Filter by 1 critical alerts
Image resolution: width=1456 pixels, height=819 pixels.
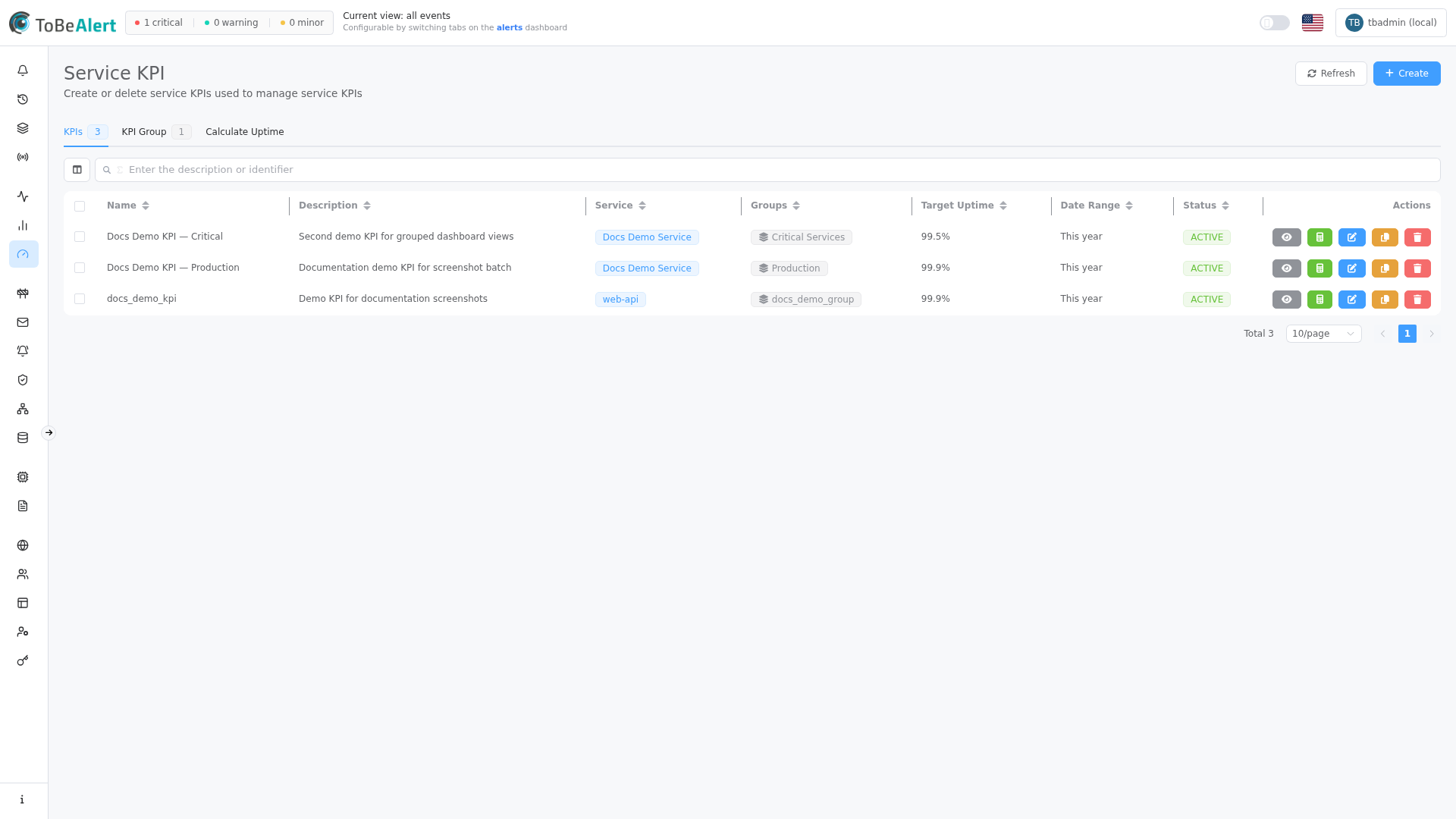(x=158, y=23)
